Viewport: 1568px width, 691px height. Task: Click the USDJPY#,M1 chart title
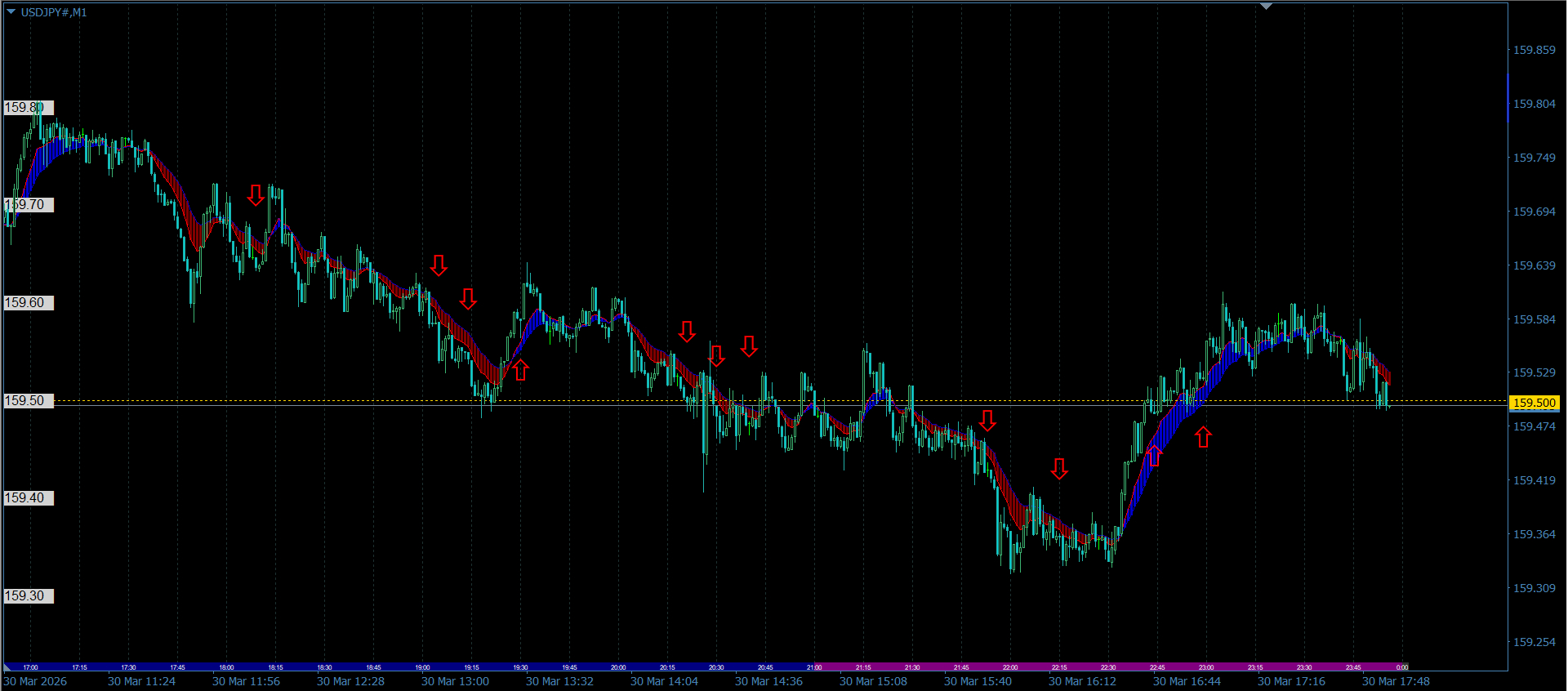[x=54, y=12]
